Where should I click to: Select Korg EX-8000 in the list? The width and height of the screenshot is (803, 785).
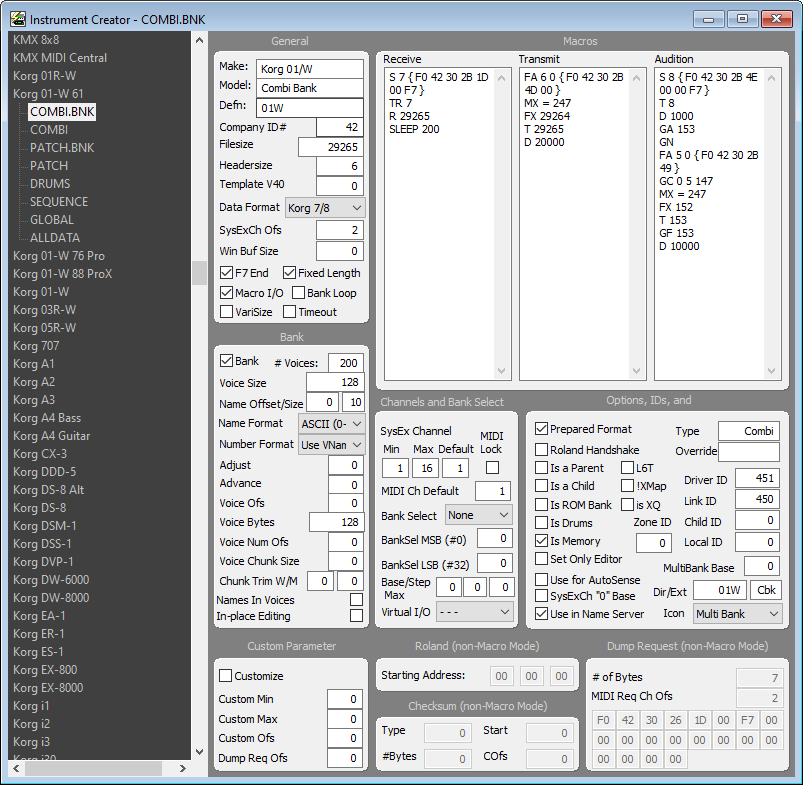(x=48, y=688)
